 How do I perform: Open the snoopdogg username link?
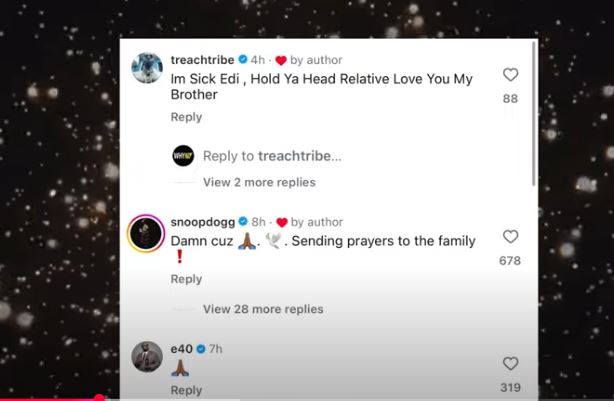click(x=203, y=222)
